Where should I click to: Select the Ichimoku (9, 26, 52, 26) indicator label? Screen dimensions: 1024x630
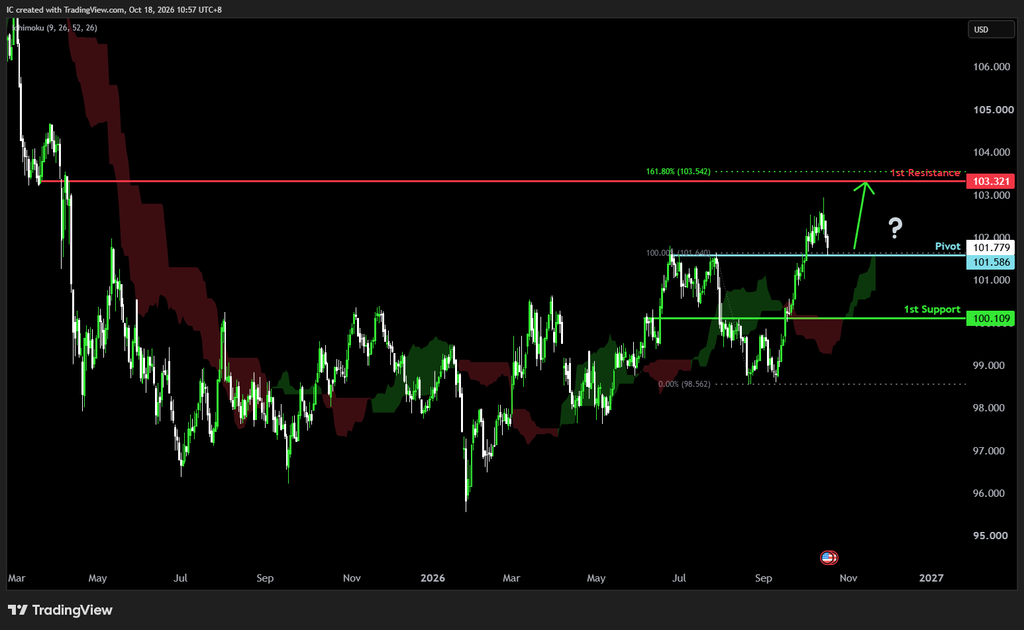pos(55,28)
